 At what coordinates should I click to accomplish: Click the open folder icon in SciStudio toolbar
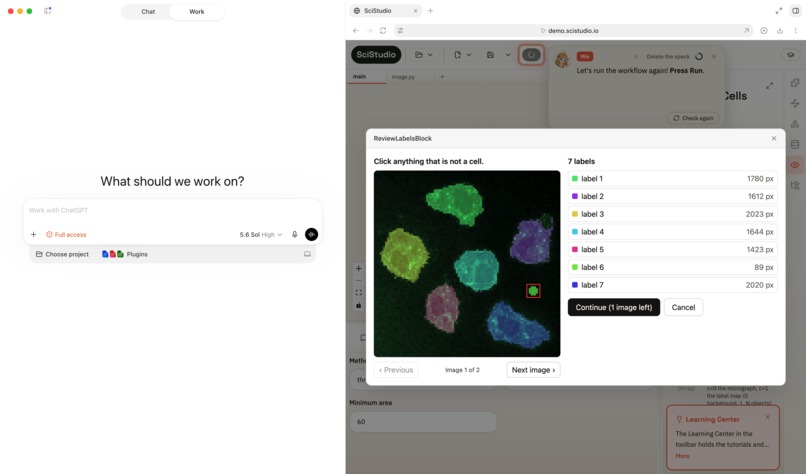pyautogui.click(x=419, y=54)
